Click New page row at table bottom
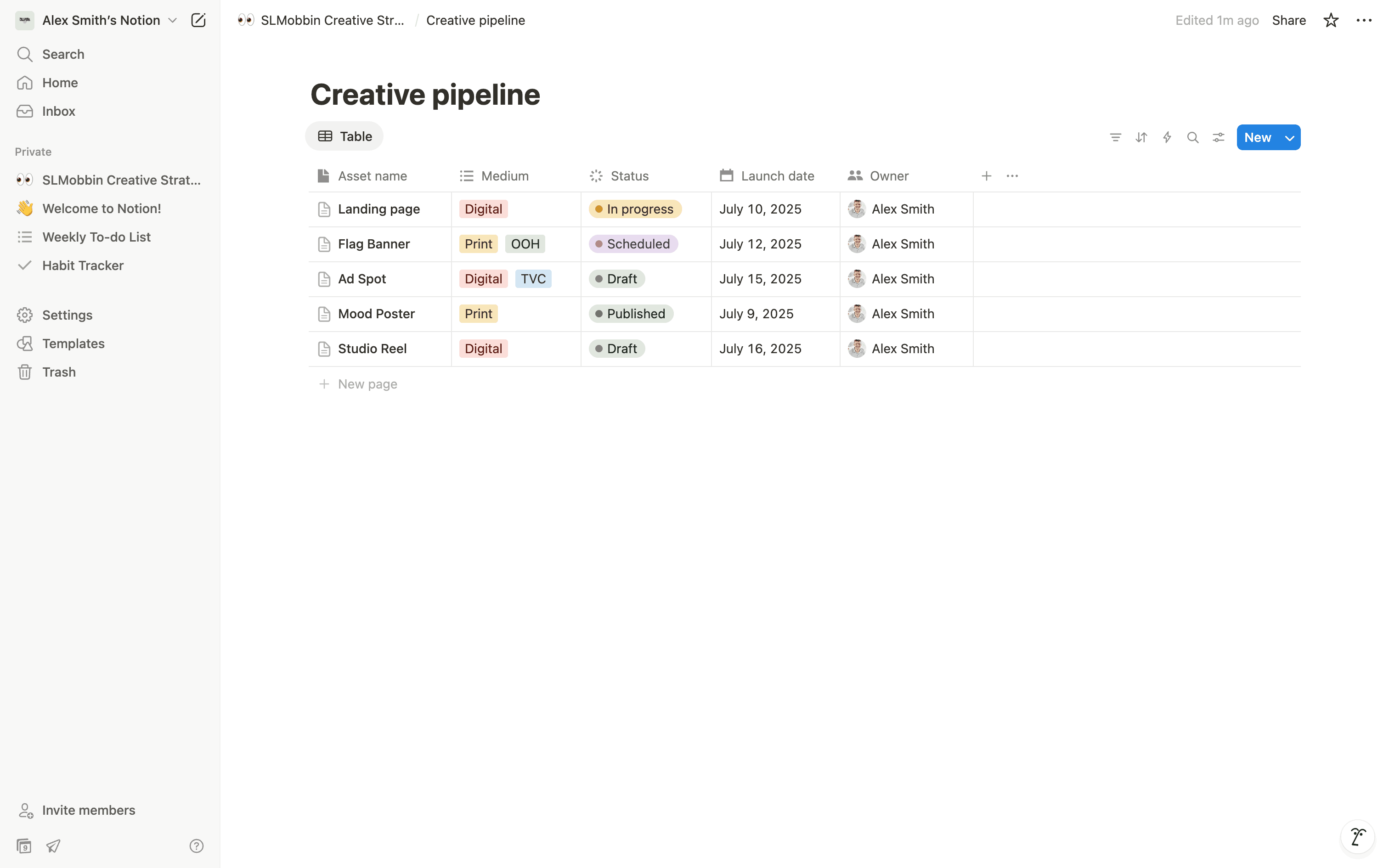The width and height of the screenshot is (1389, 868). [367, 384]
